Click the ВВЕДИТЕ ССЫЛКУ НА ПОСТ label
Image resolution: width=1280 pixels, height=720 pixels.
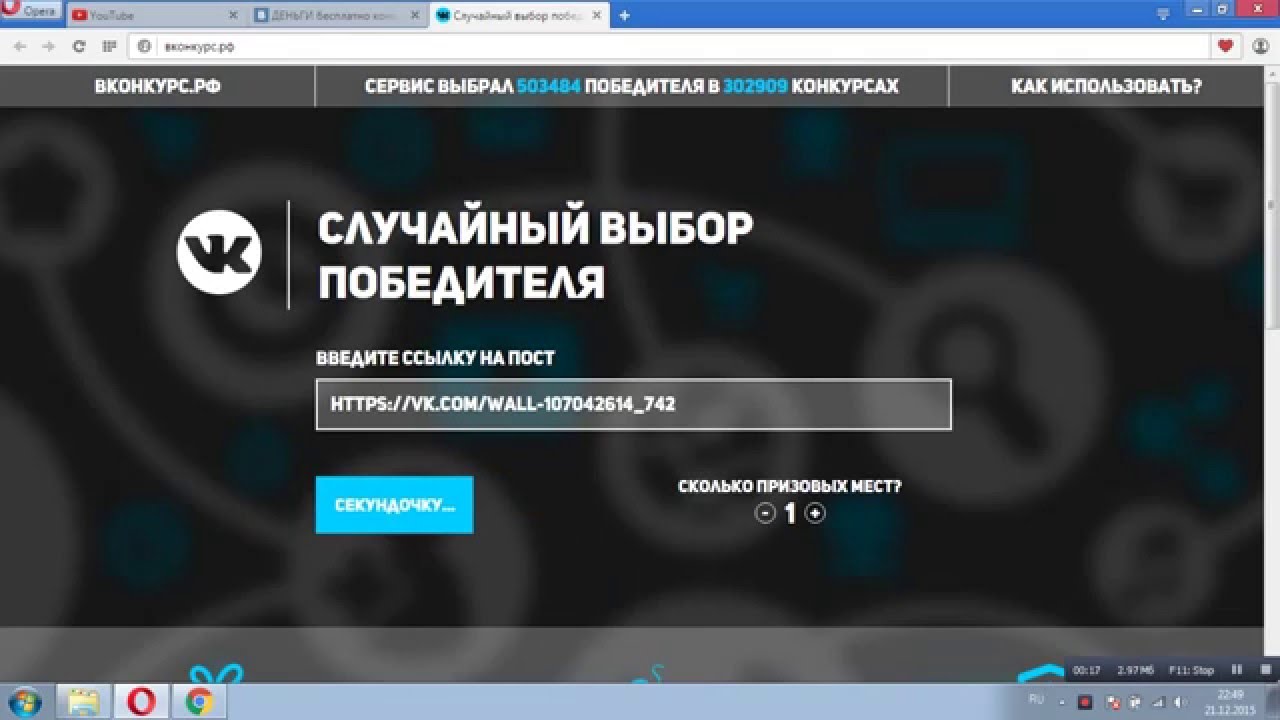point(435,358)
